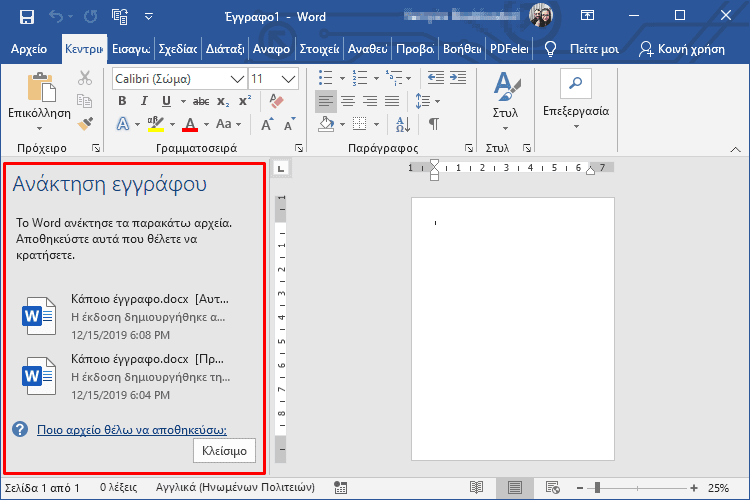
Task: Click the Subscript x₂ icon
Action: tap(223, 101)
